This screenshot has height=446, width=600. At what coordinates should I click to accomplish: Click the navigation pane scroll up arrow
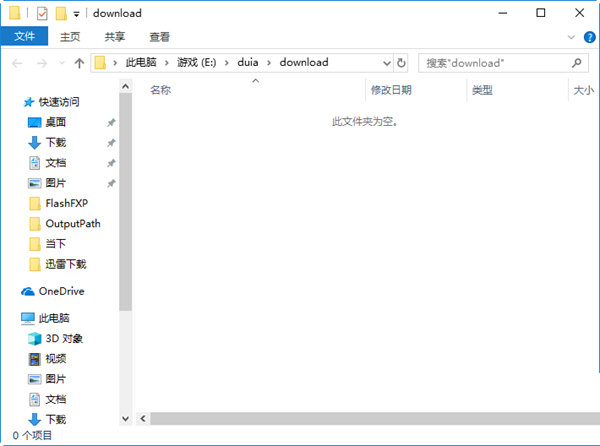point(126,87)
